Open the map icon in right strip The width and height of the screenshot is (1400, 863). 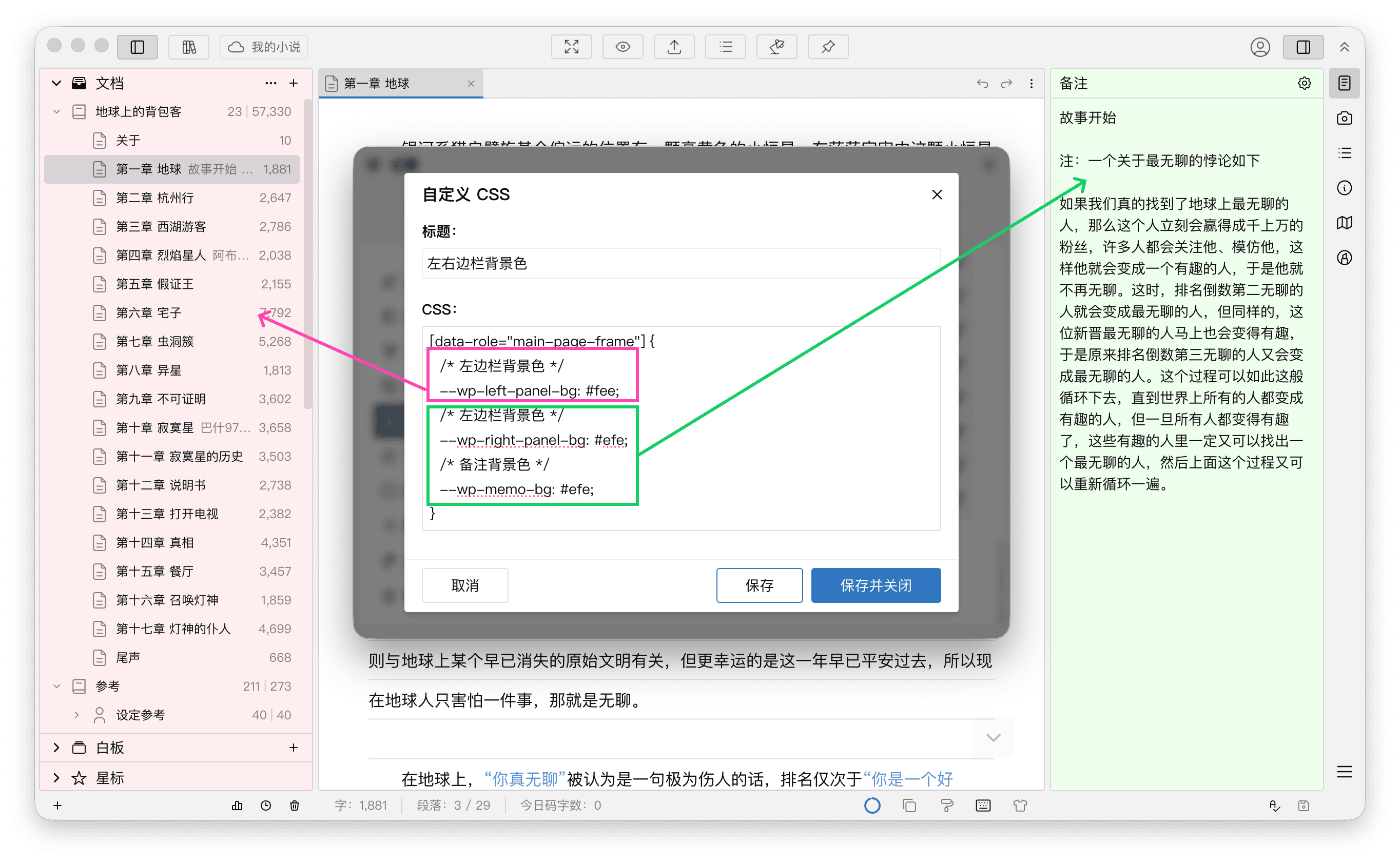pos(1344,223)
